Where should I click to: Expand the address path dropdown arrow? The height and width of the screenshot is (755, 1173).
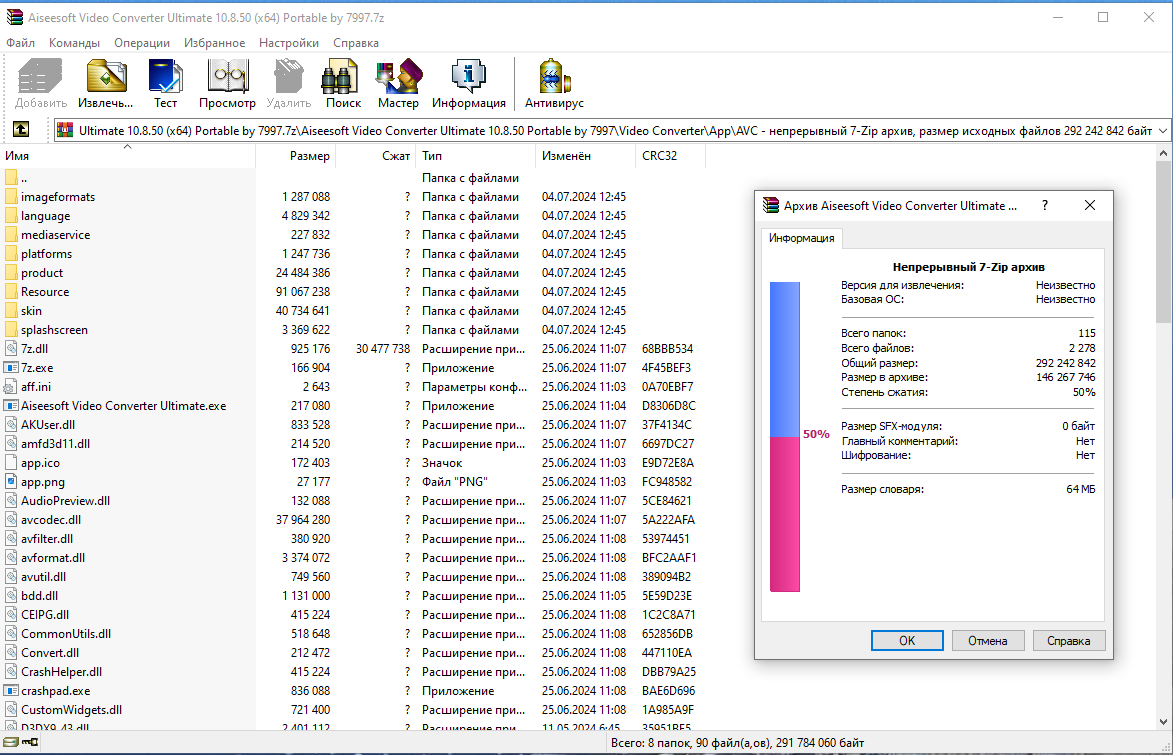pyautogui.click(x=1163, y=130)
